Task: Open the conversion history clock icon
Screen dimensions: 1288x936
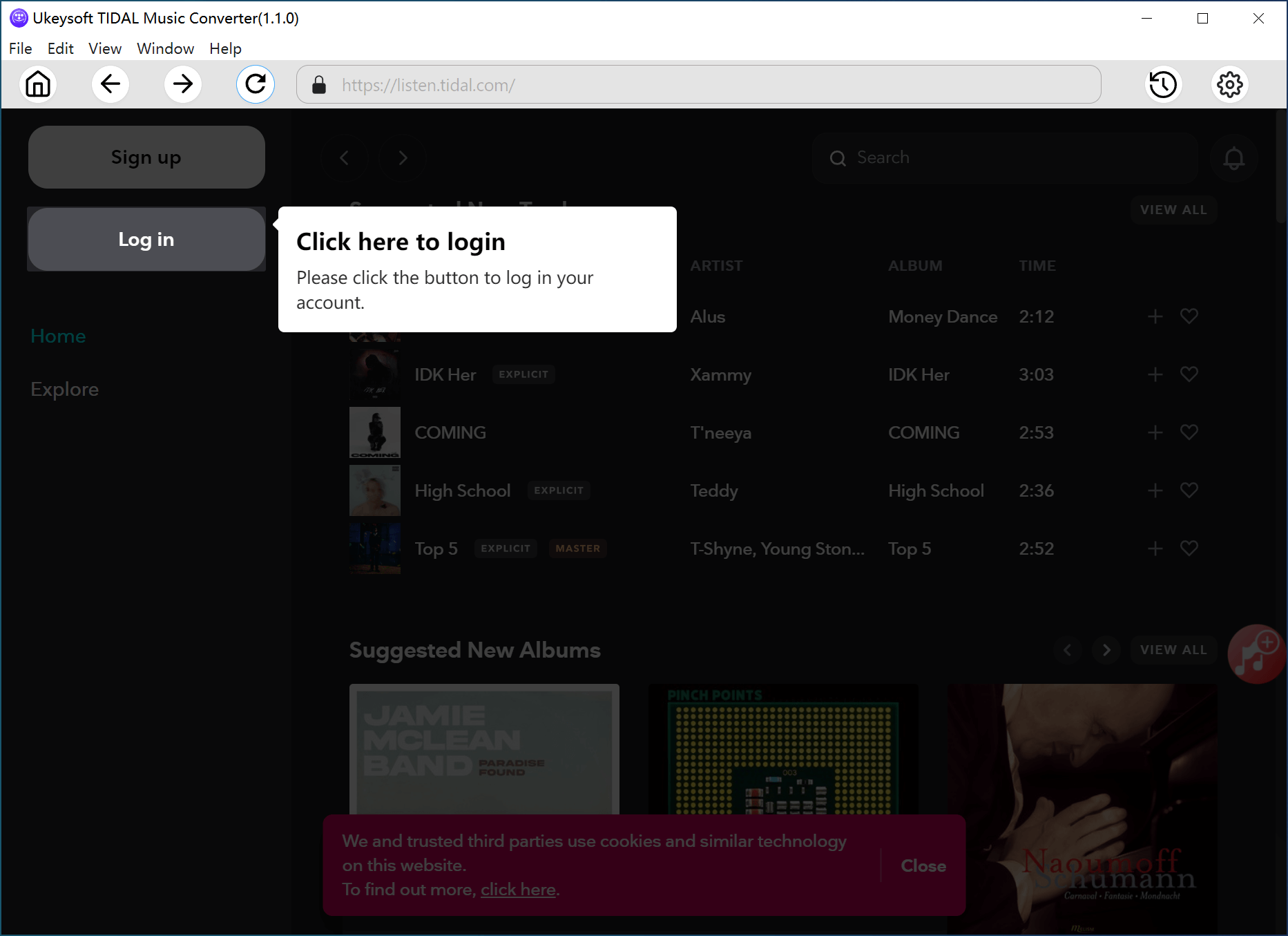Action: 1163,85
